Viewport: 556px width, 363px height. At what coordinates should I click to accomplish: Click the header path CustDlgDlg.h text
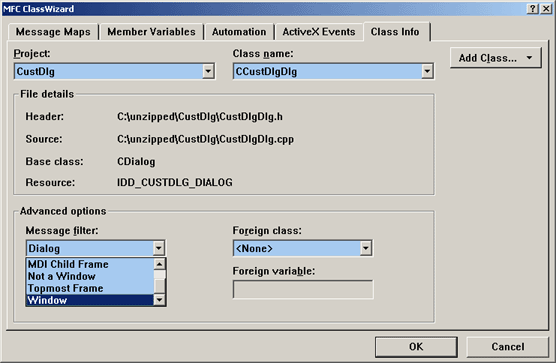tap(200, 117)
